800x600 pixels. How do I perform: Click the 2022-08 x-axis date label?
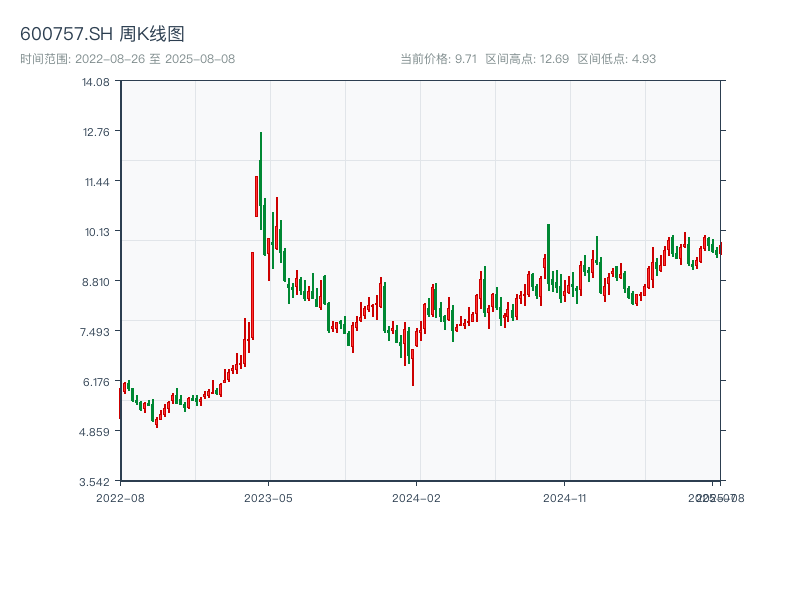coord(120,497)
